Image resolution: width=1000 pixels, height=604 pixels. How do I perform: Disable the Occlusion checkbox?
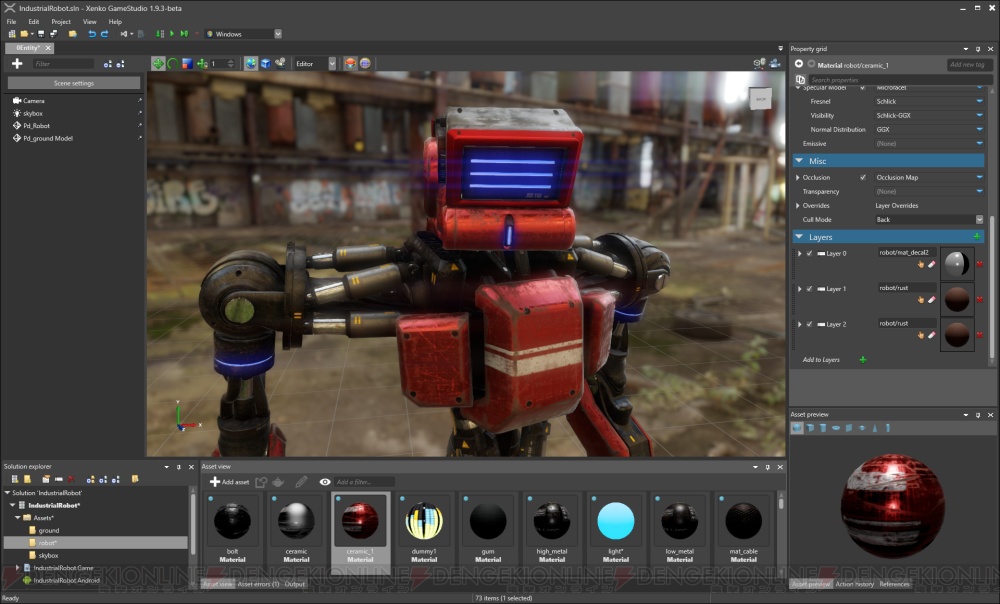[x=863, y=178]
